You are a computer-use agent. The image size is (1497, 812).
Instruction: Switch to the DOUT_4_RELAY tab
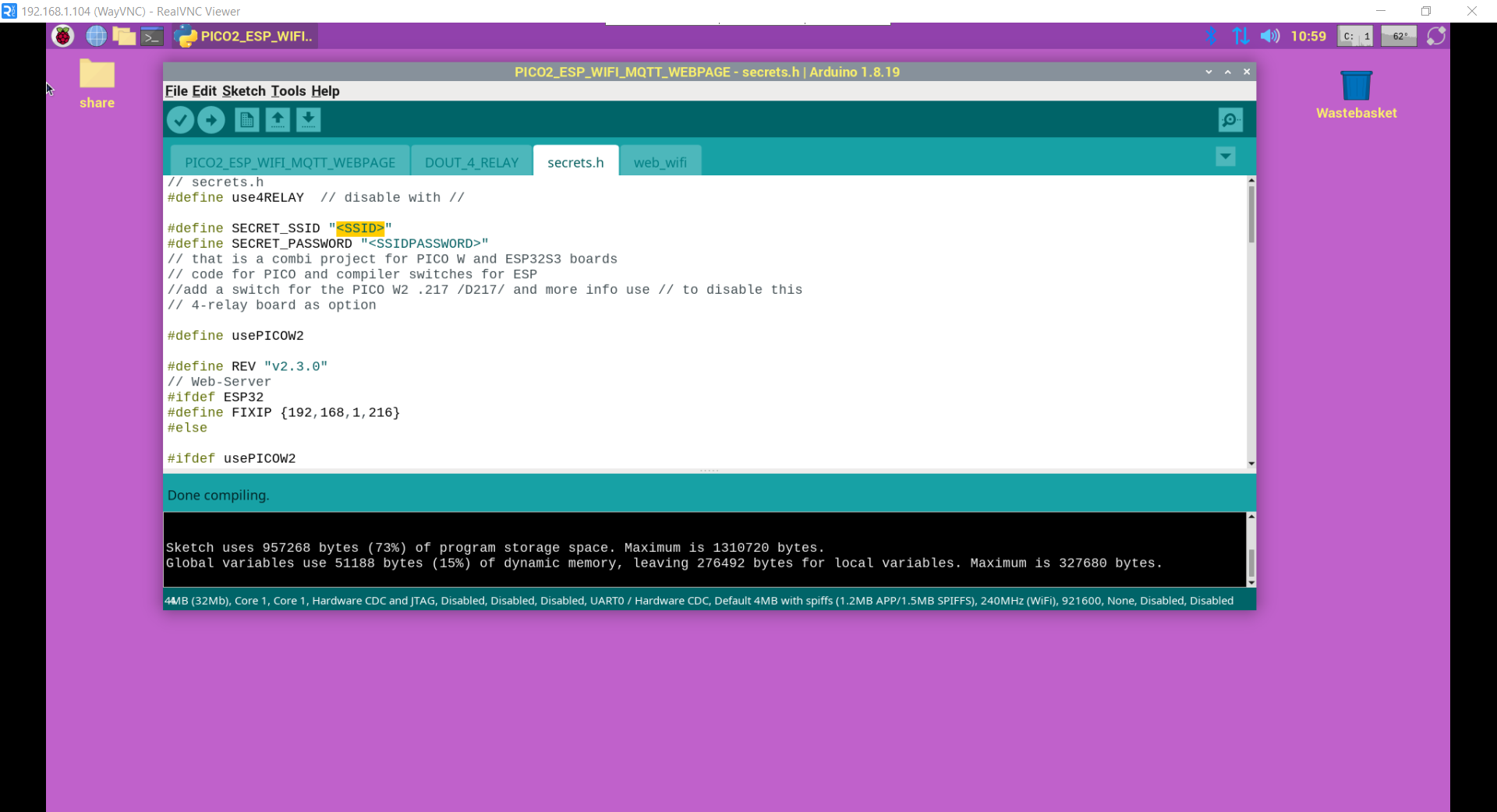point(472,162)
